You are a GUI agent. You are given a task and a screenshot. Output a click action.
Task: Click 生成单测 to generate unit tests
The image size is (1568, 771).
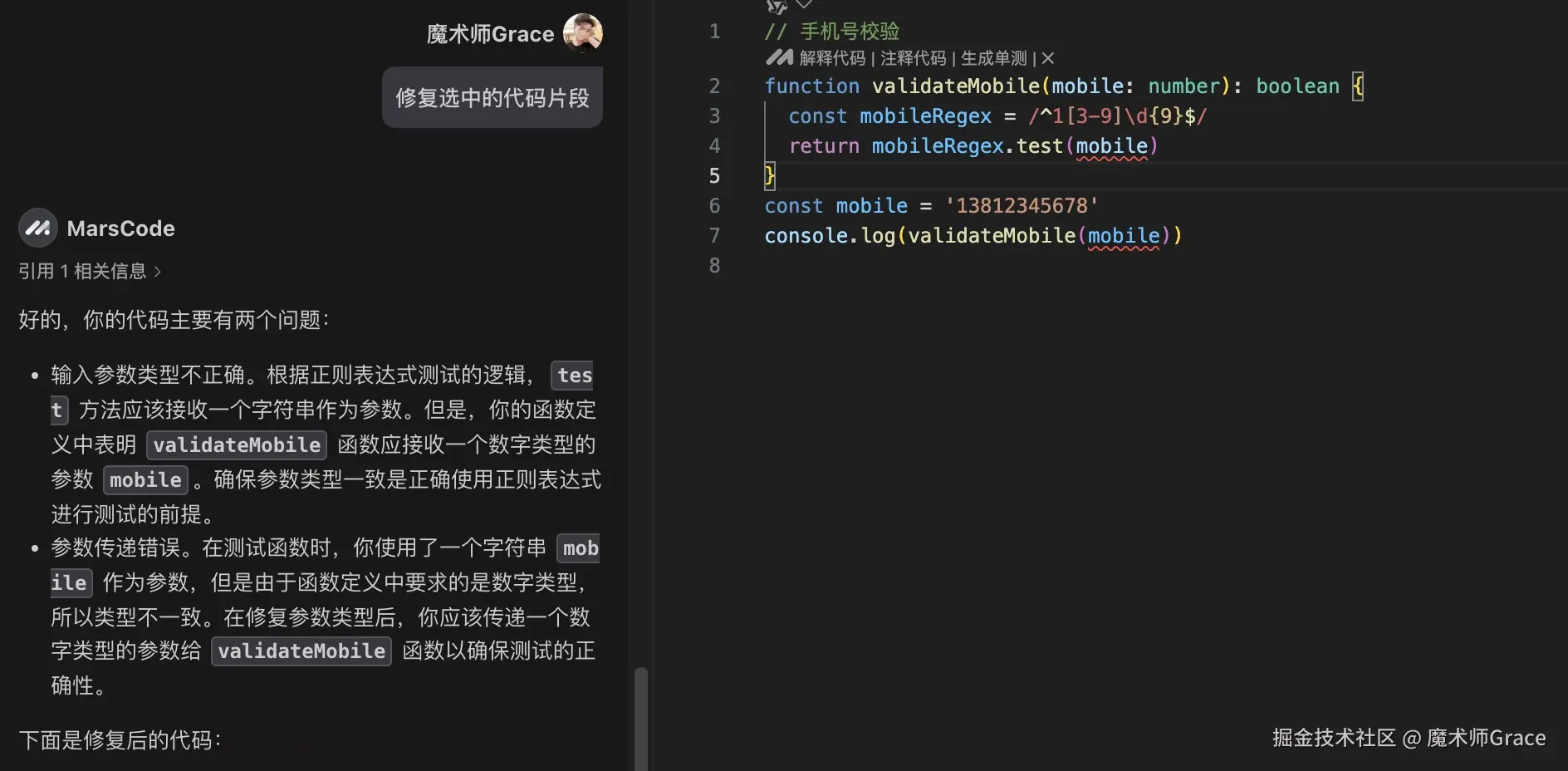click(993, 58)
